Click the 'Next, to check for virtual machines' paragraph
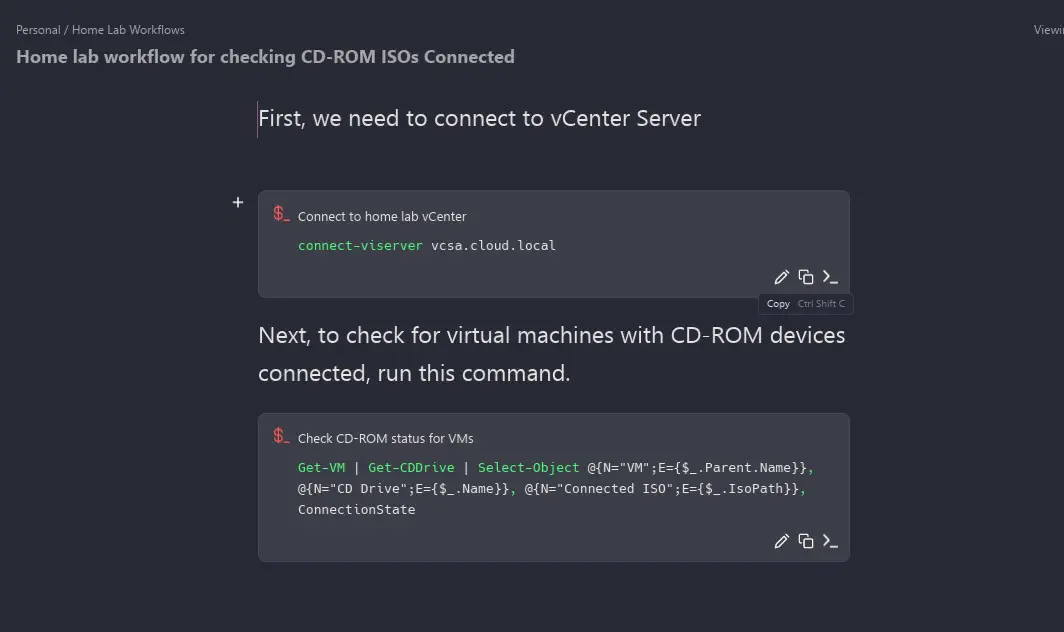 coord(551,354)
